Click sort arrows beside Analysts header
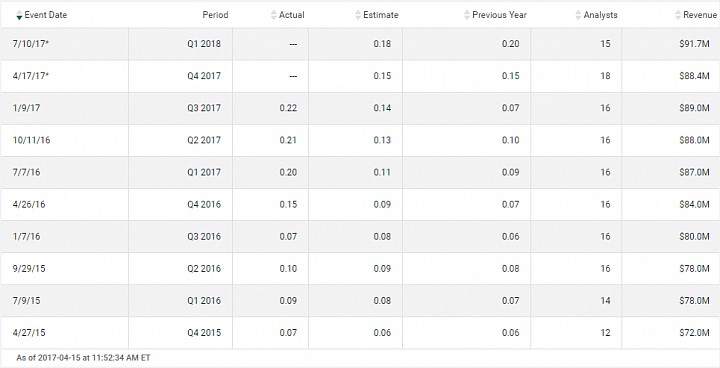This screenshot has height=368, width=720. click(x=578, y=15)
